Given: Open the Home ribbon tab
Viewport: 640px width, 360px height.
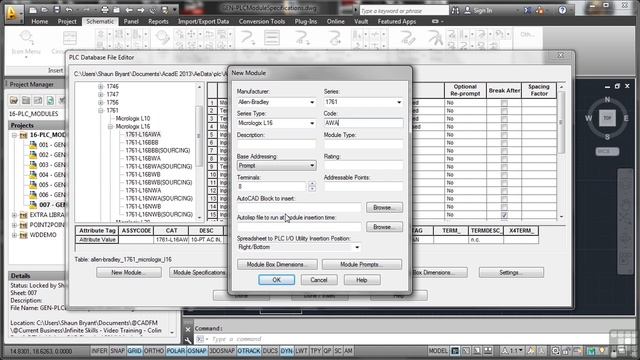Looking at the screenshot, I should [x=40, y=22].
